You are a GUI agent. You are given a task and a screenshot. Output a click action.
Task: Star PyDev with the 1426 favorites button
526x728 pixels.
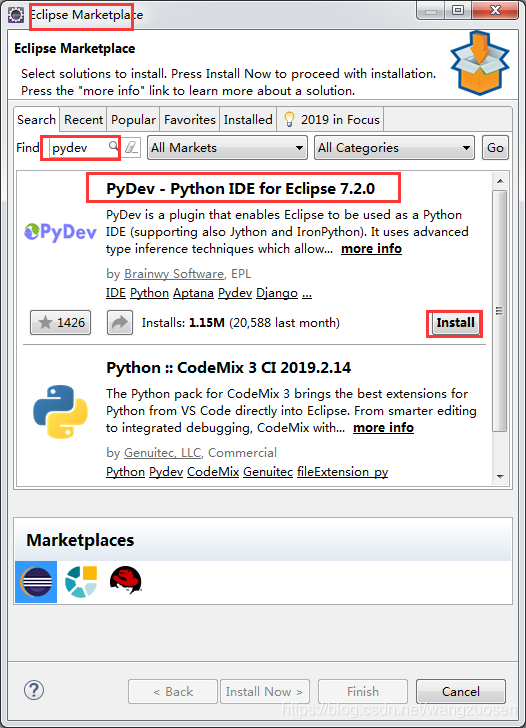point(60,322)
